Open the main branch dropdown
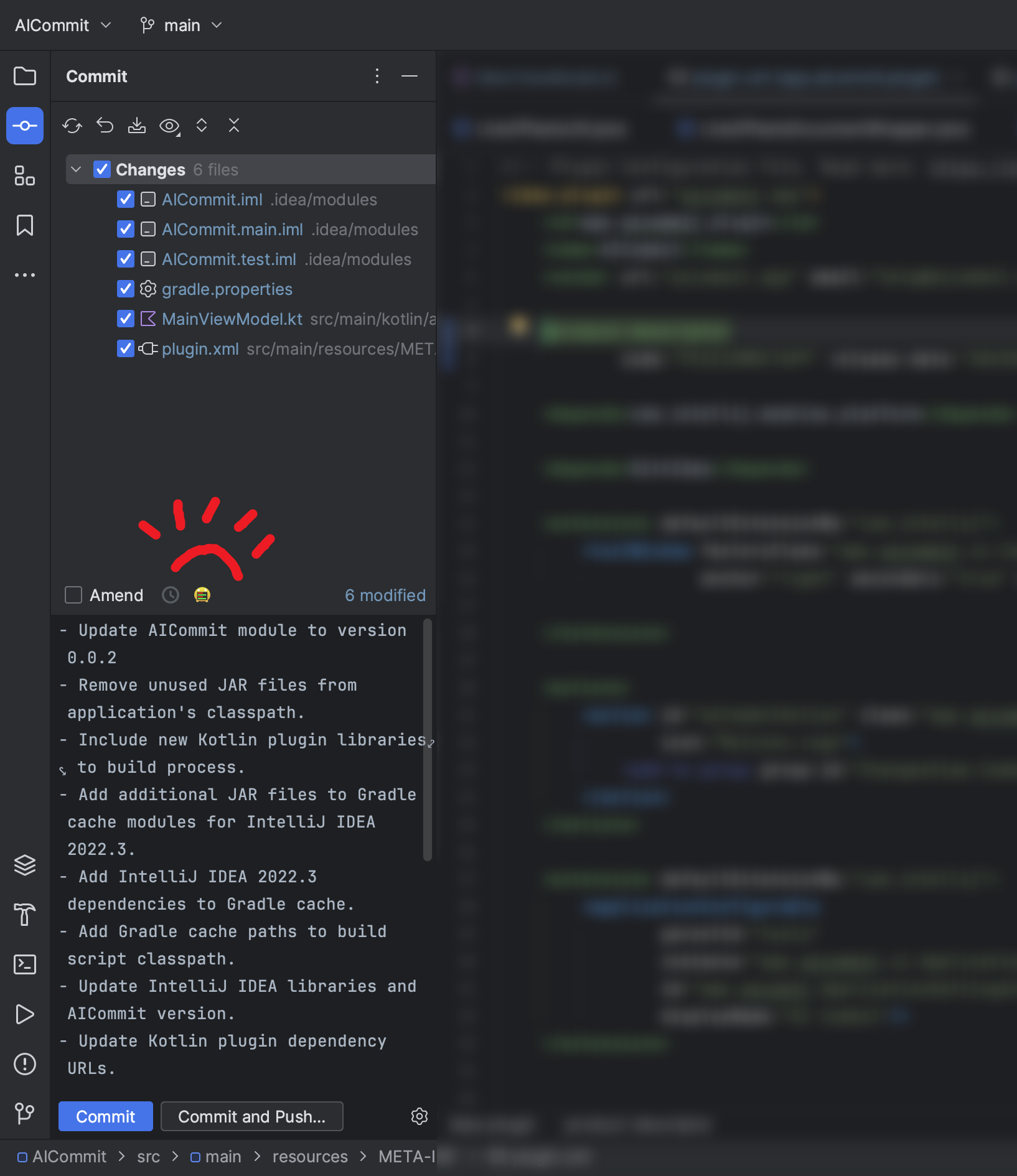Image resolution: width=1017 pixels, height=1176 pixels. click(x=181, y=25)
